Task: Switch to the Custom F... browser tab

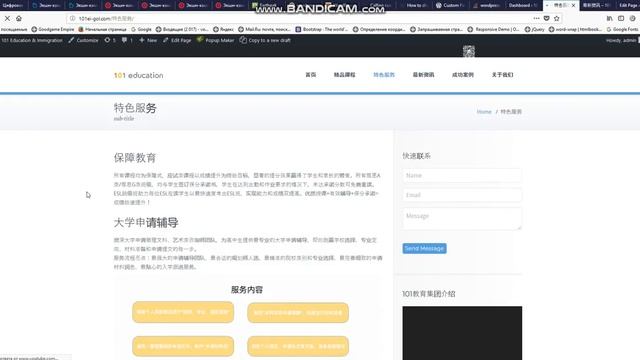Action: click(450, 5)
